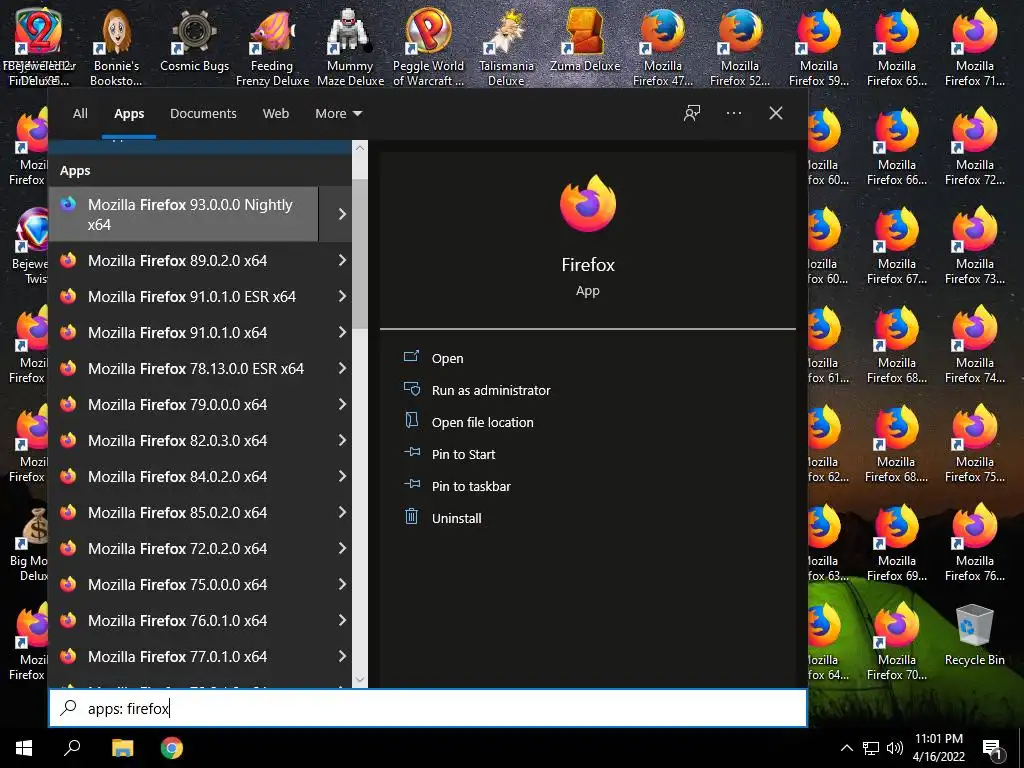Open Talismania Deluxe shortcut

[506, 47]
